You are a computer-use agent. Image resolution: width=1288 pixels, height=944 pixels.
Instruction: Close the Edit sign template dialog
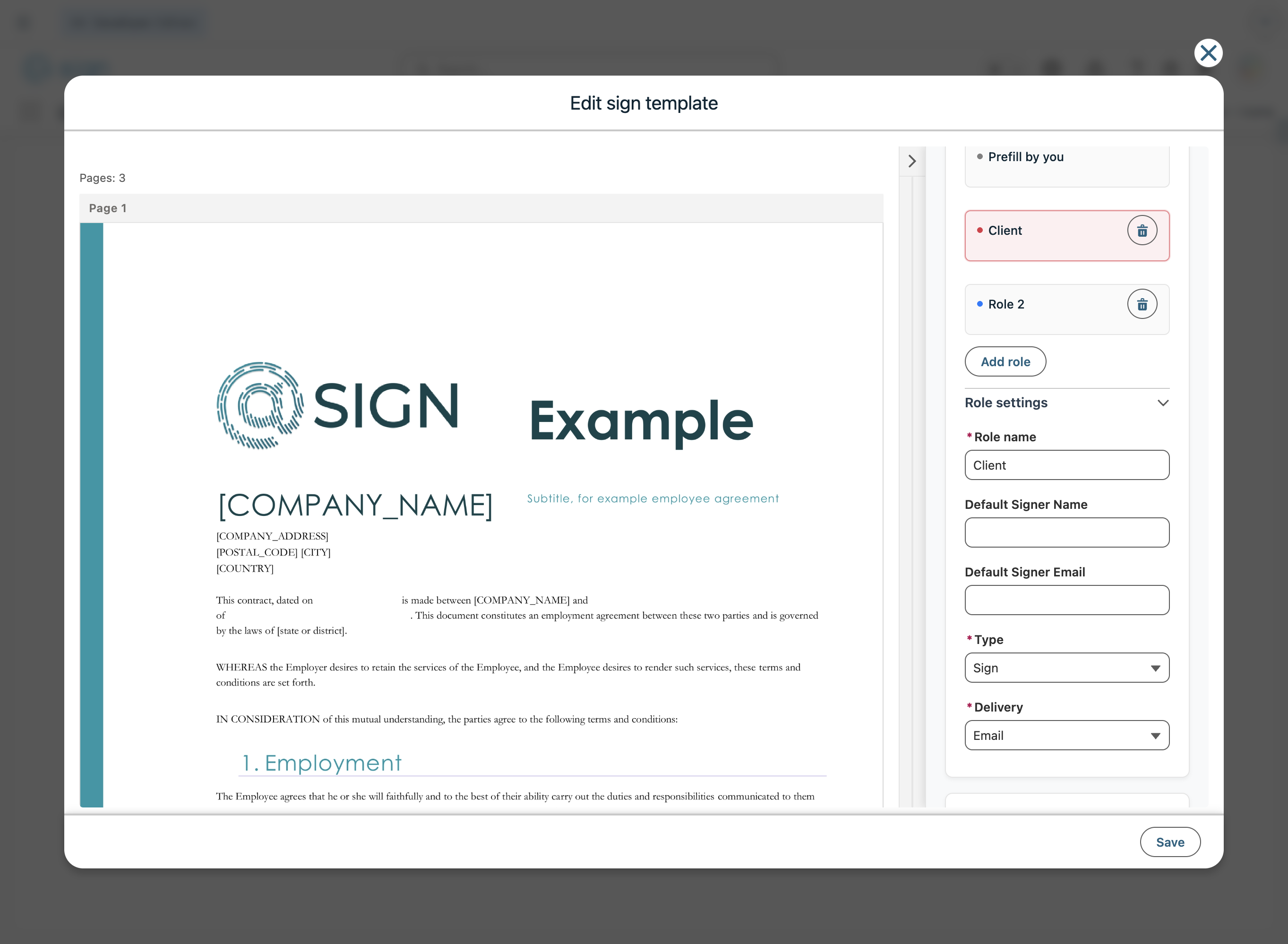click(x=1207, y=53)
